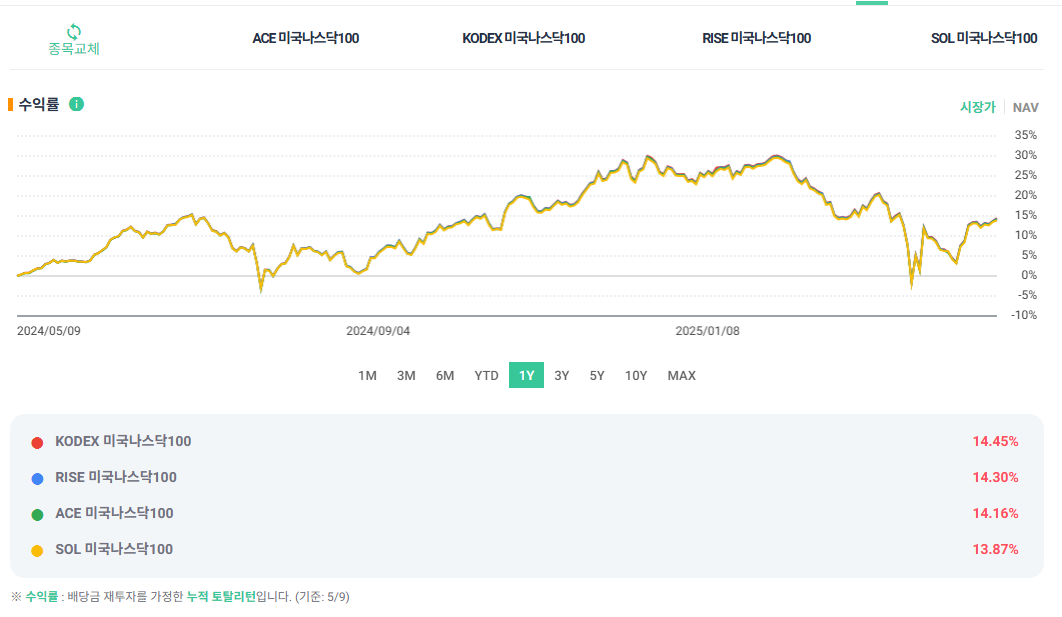1062x617 pixels.
Task: Click the 14.16% return value
Action: click(995, 513)
